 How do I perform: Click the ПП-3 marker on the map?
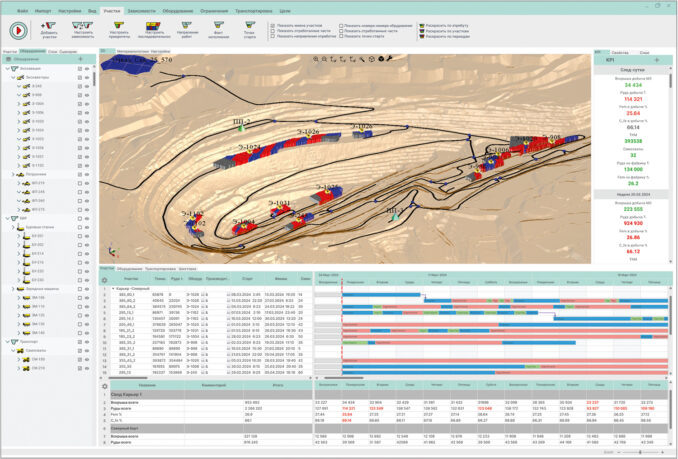coord(395,217)
